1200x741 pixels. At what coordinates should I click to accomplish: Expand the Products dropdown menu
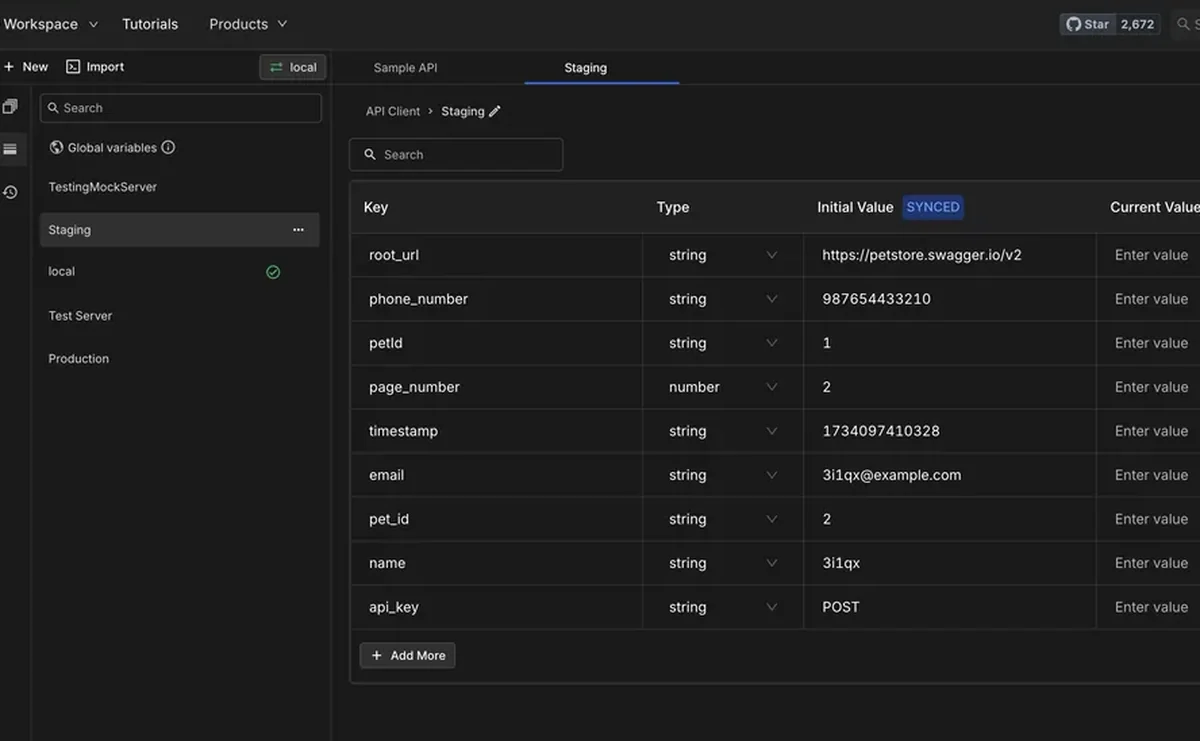point(248,24)
